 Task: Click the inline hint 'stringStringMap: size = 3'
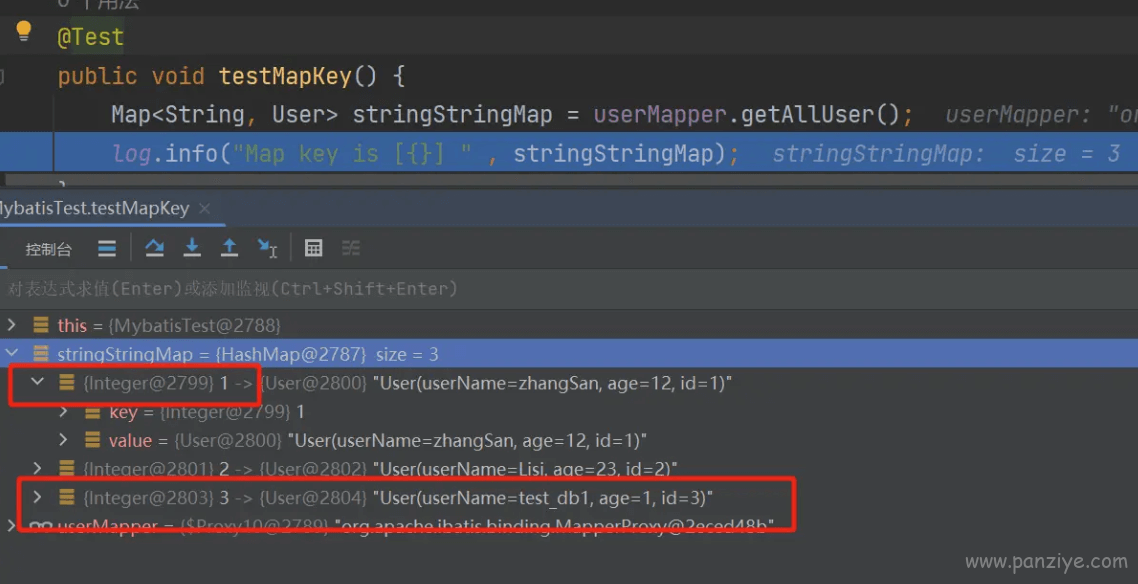pos(946,153)
